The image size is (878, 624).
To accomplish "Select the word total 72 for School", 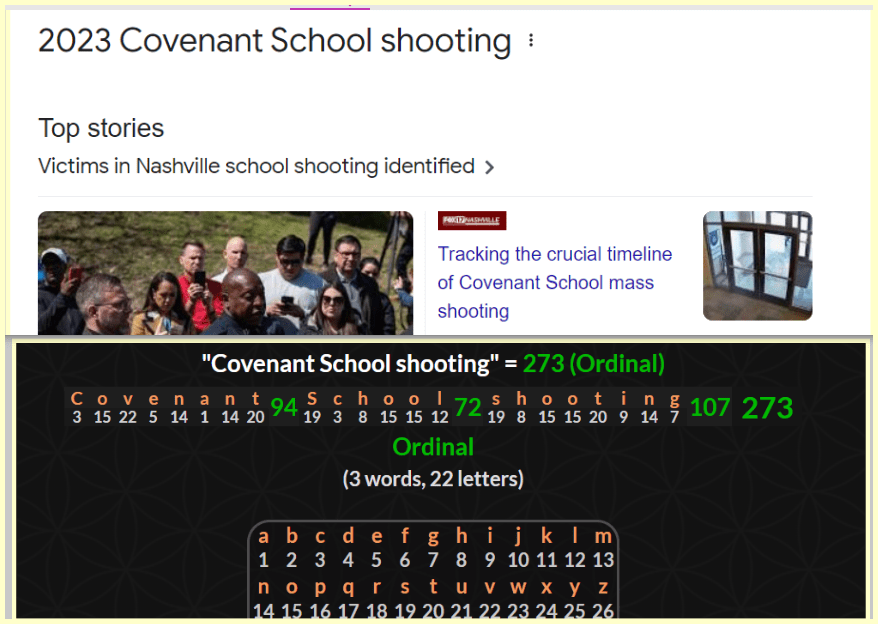I will [x=468, y=407].
